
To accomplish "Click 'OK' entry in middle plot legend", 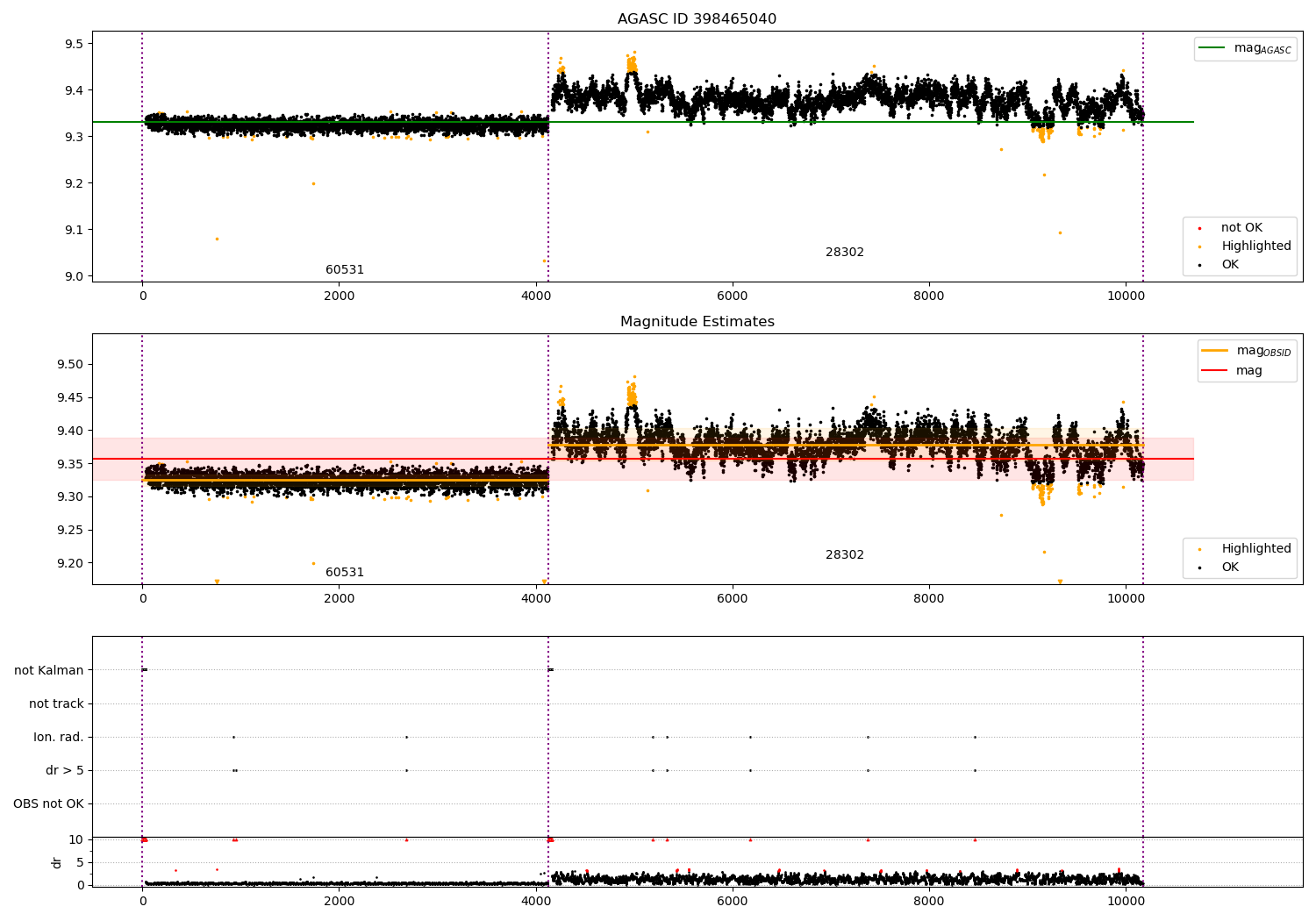I will 1230,568.
